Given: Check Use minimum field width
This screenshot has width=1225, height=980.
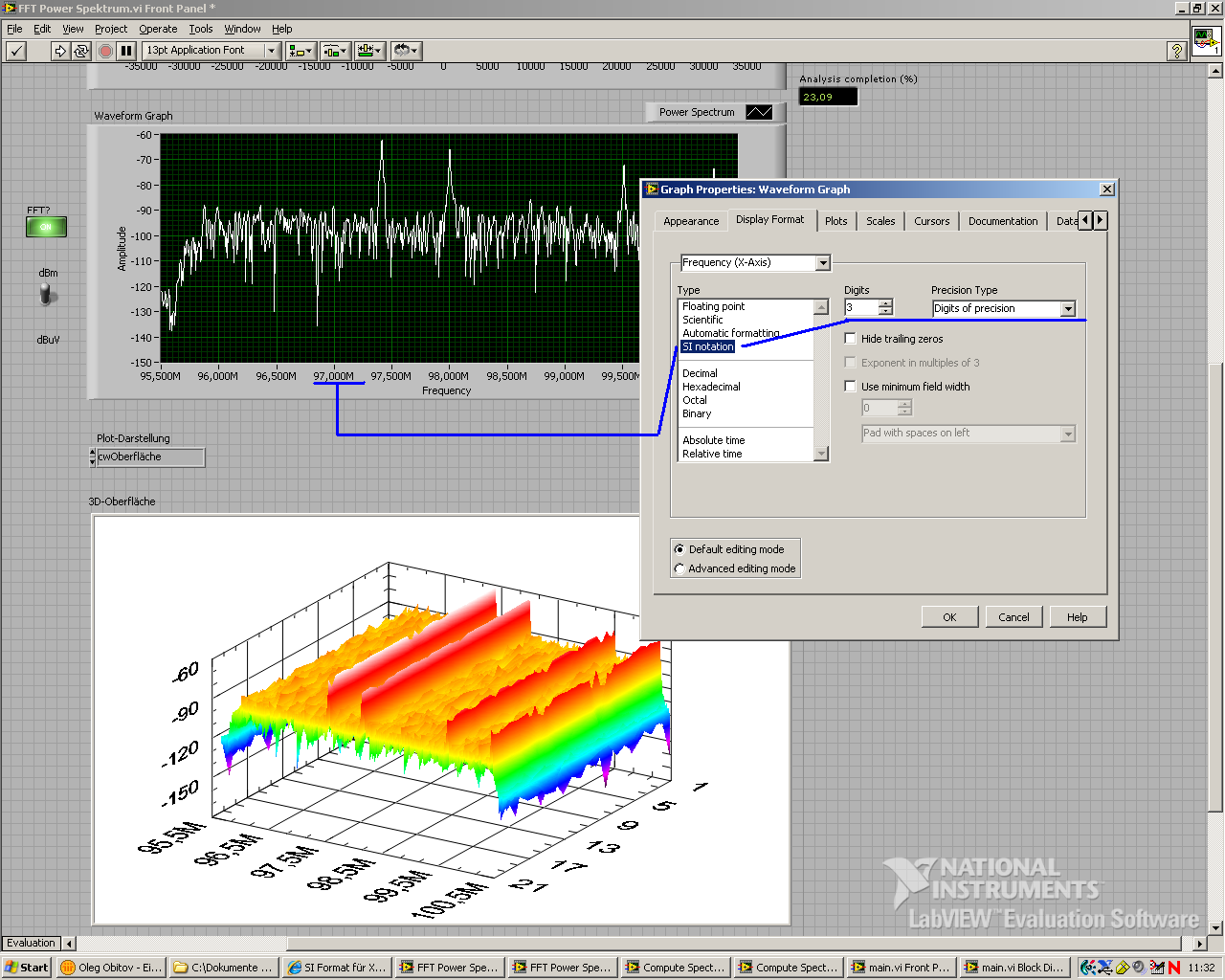Looking at the screenshot, I should click(850, 387).
